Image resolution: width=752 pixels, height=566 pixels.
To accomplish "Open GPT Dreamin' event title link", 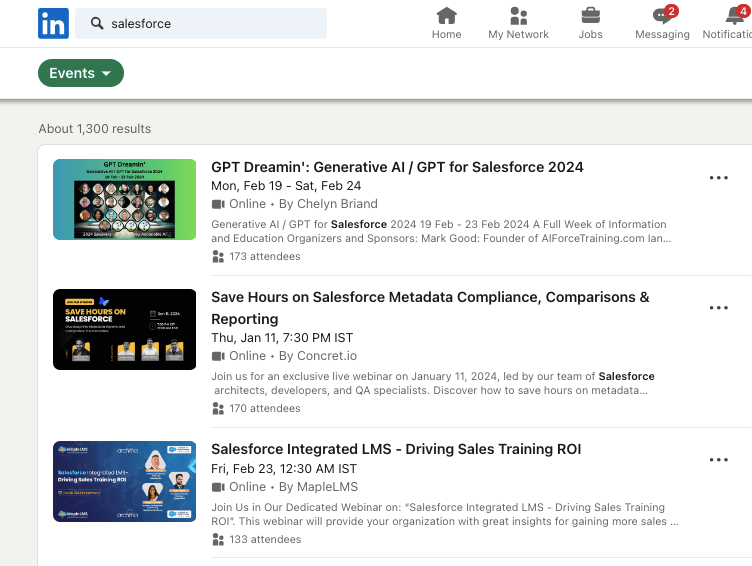I will click(x=397, y=167).
